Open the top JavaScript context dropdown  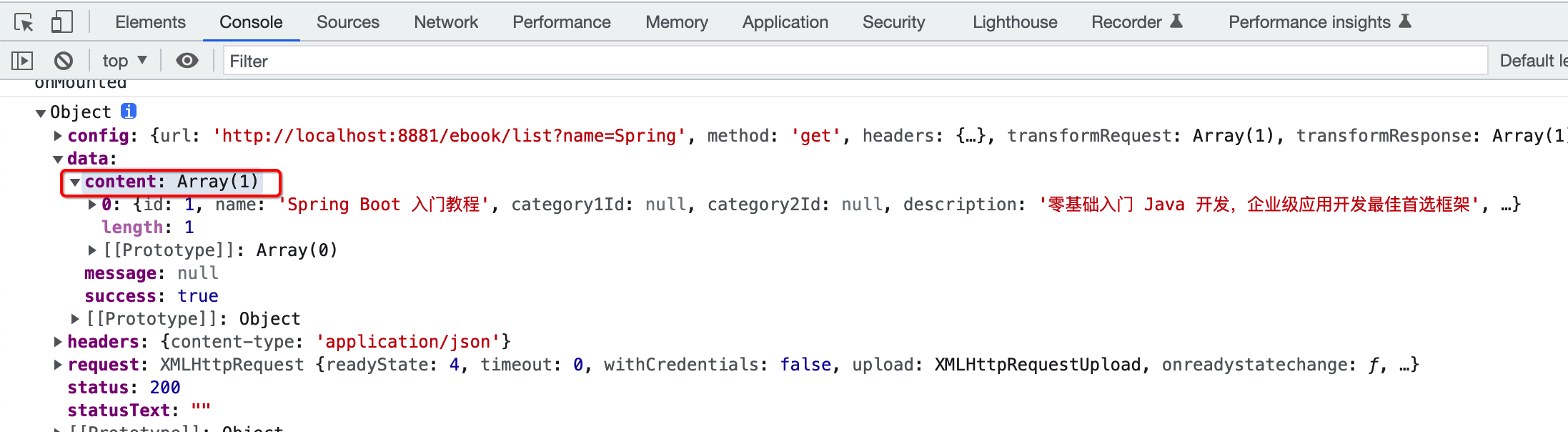pos(124,61)
